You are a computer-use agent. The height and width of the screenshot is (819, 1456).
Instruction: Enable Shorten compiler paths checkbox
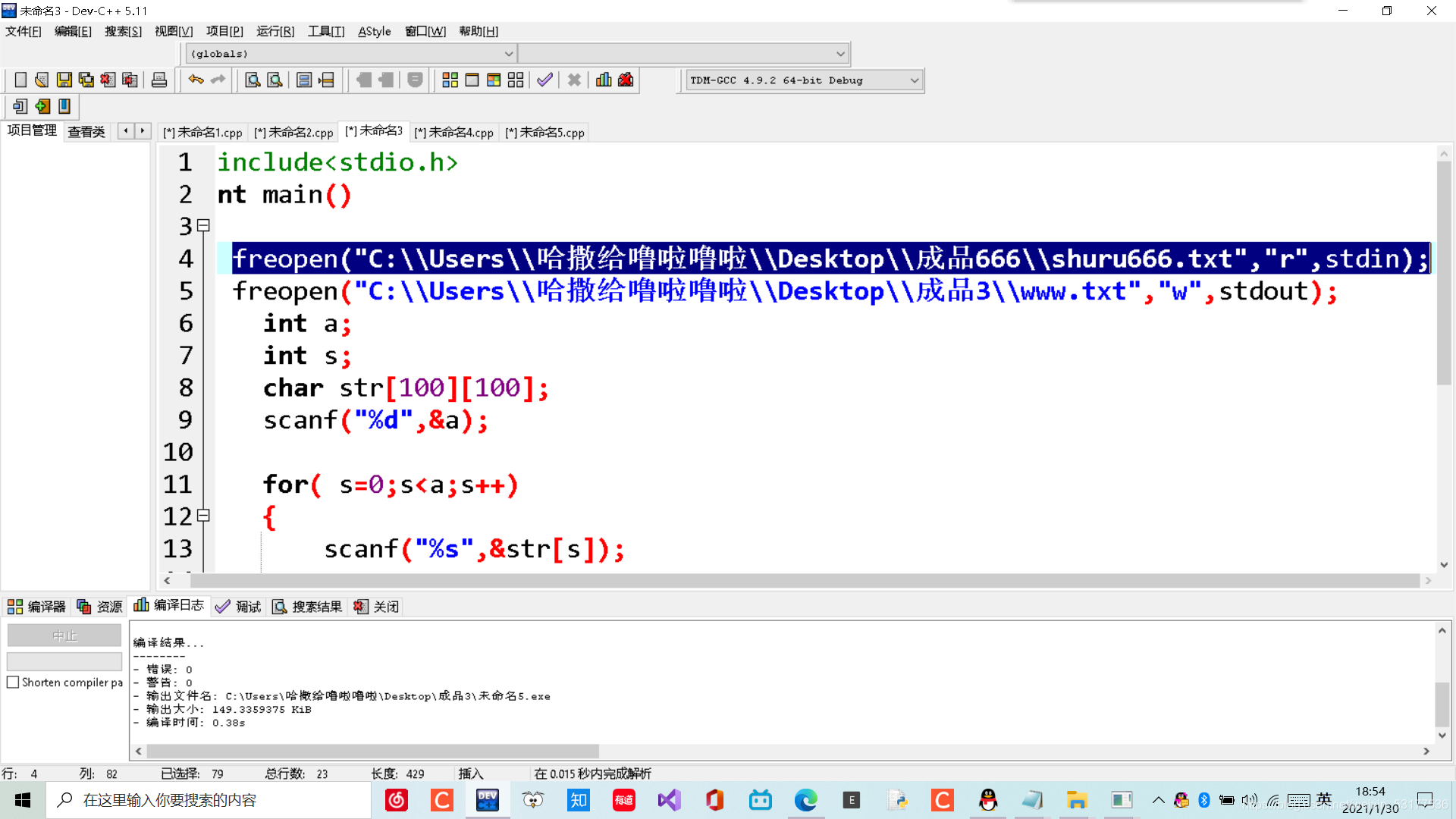[13, 682]
